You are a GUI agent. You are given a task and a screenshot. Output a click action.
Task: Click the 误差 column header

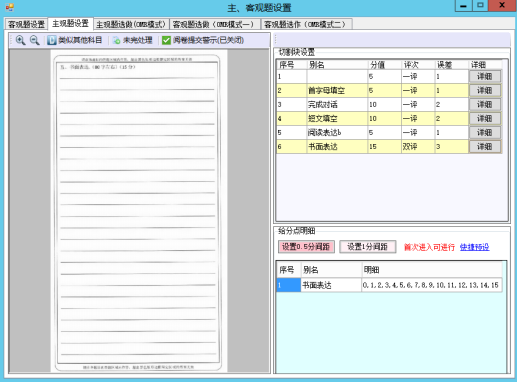451,65
